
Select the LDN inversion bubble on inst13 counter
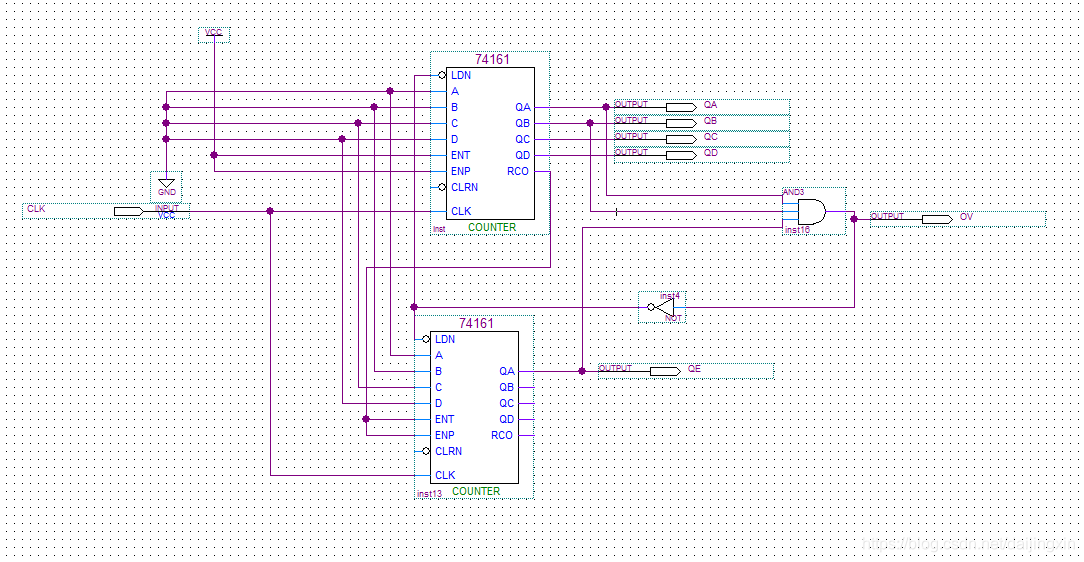(426, 339)
